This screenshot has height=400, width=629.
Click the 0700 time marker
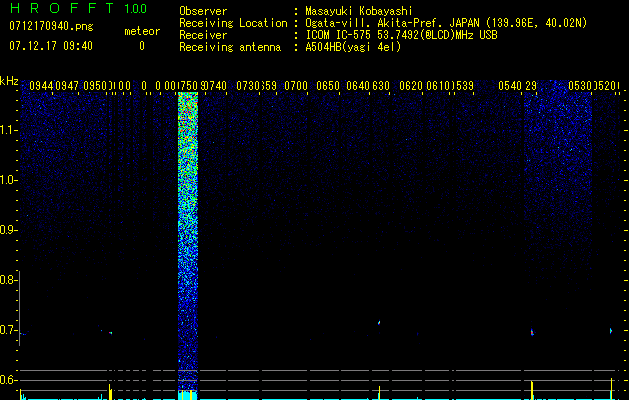click(296, 85)
